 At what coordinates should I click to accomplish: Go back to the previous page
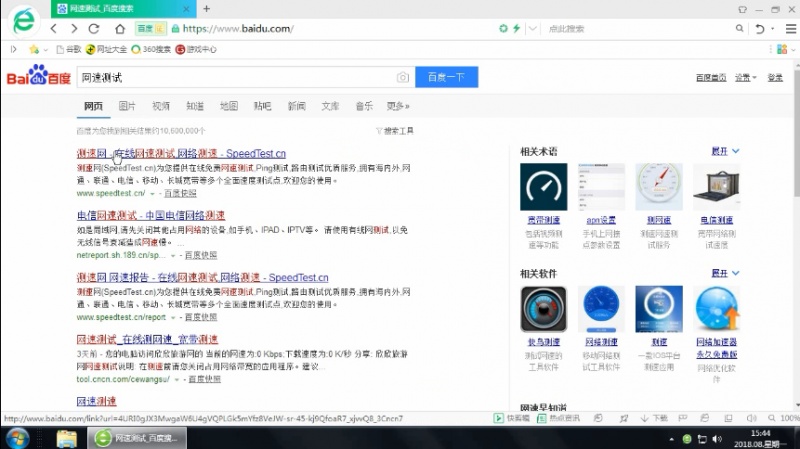(54, 29)
